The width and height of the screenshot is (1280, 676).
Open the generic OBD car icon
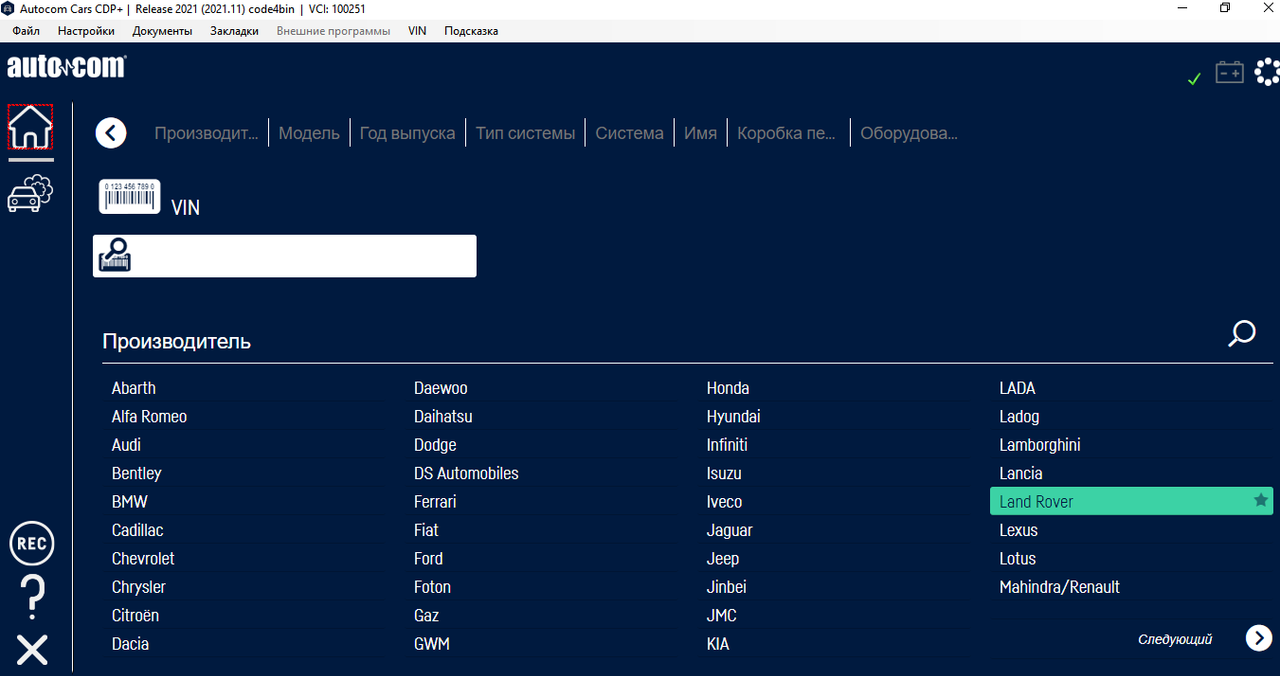pos(30,193)
